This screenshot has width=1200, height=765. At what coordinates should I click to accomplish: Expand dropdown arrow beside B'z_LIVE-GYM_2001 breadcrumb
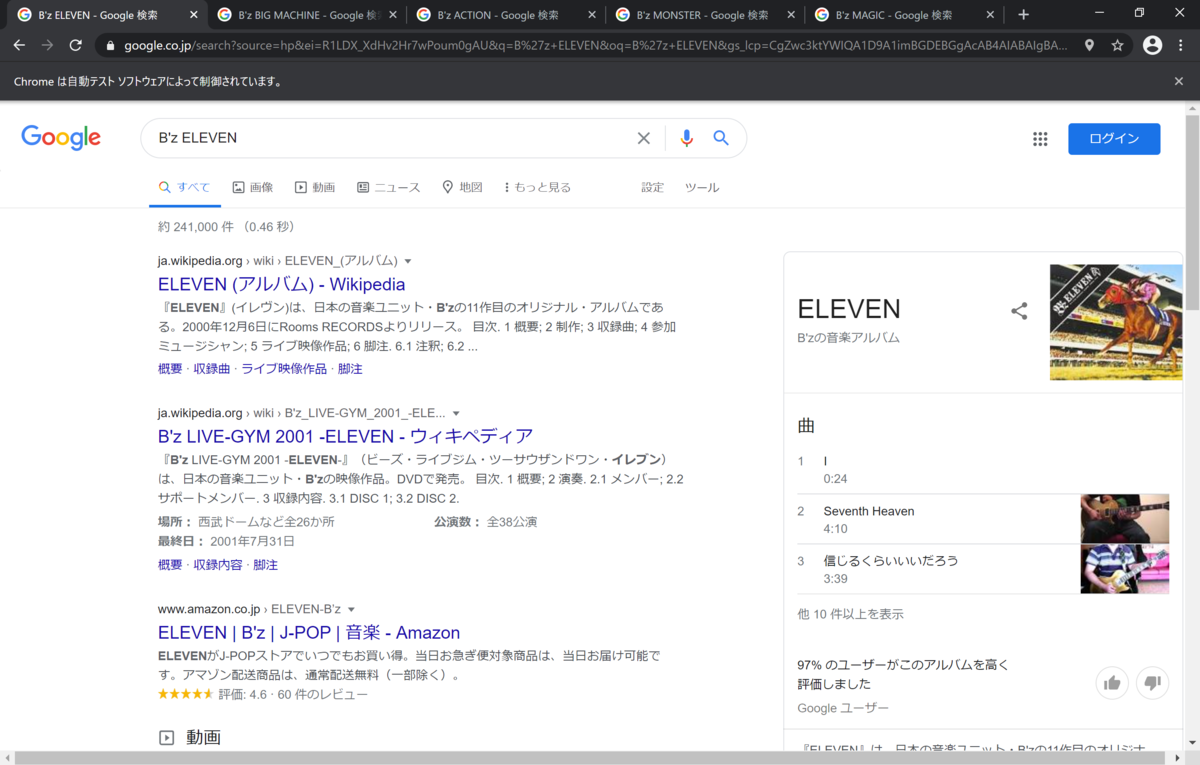(x=456, y=413)
